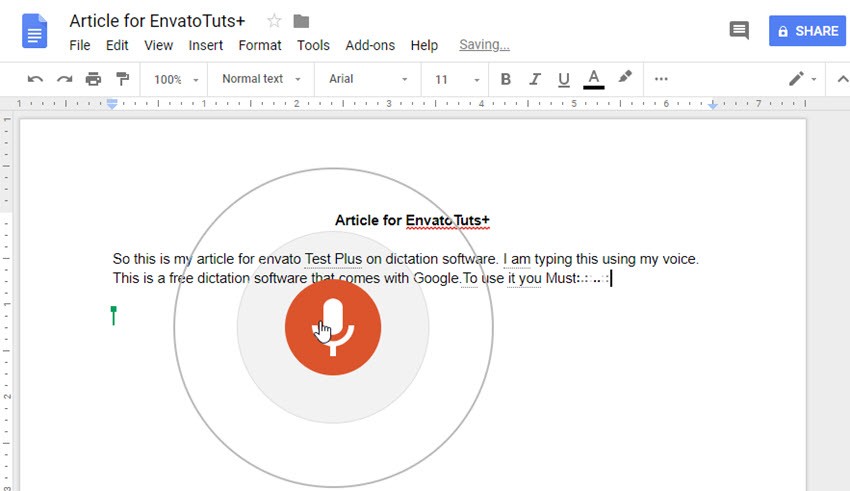
Task: Choose text color with the A icon
Action: click(593, 79)
